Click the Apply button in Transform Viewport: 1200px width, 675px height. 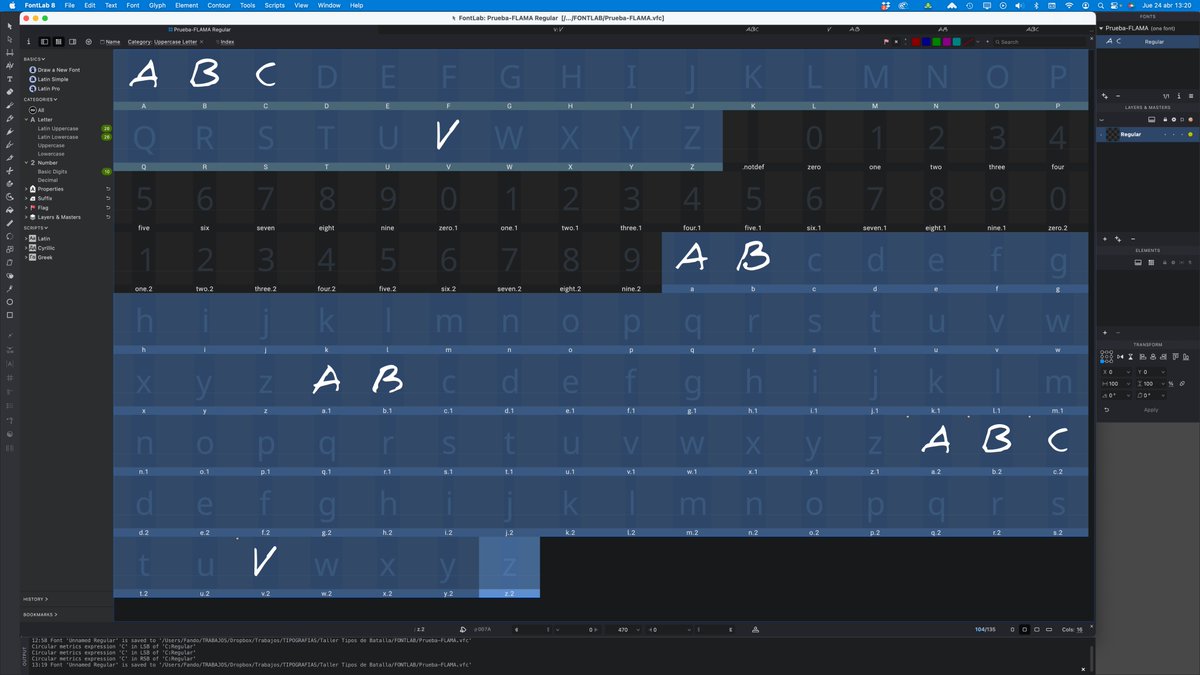[x=1151, y=410]
